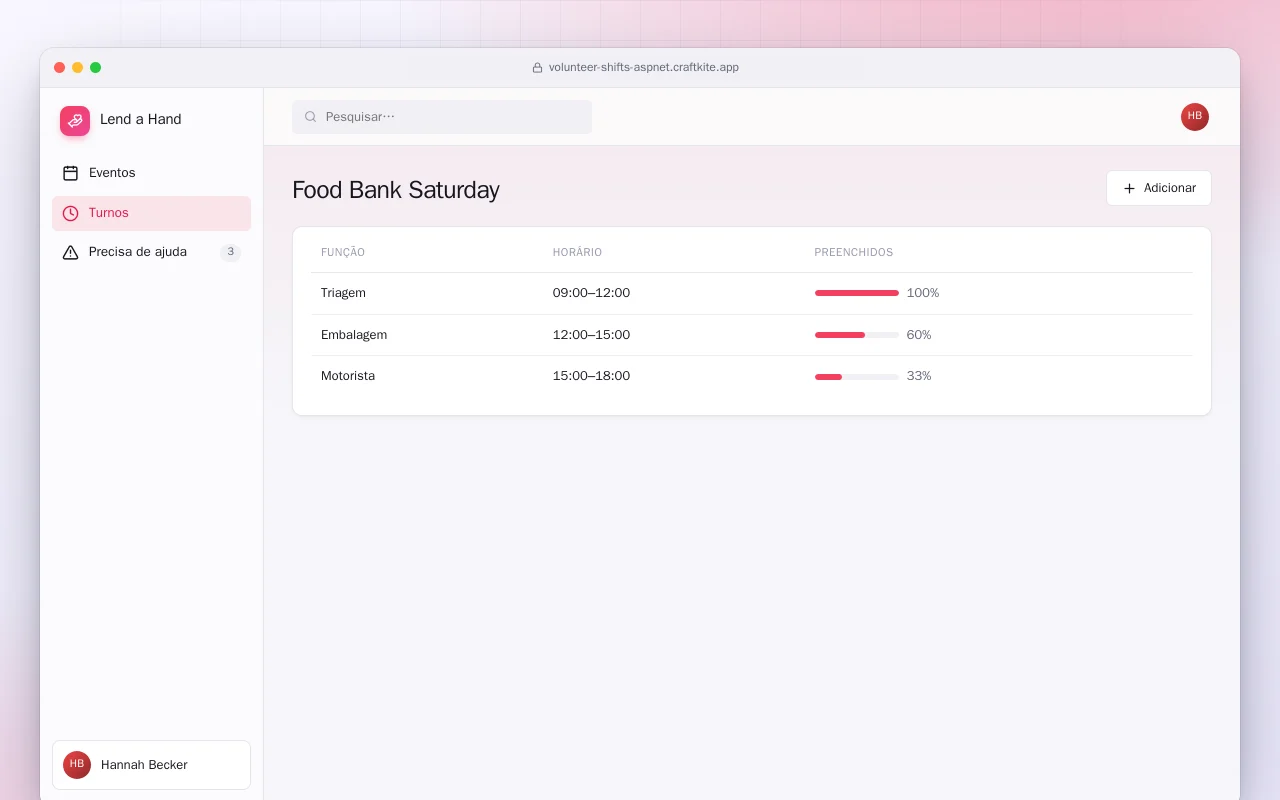Click the 100% filled value

point(923,293)
